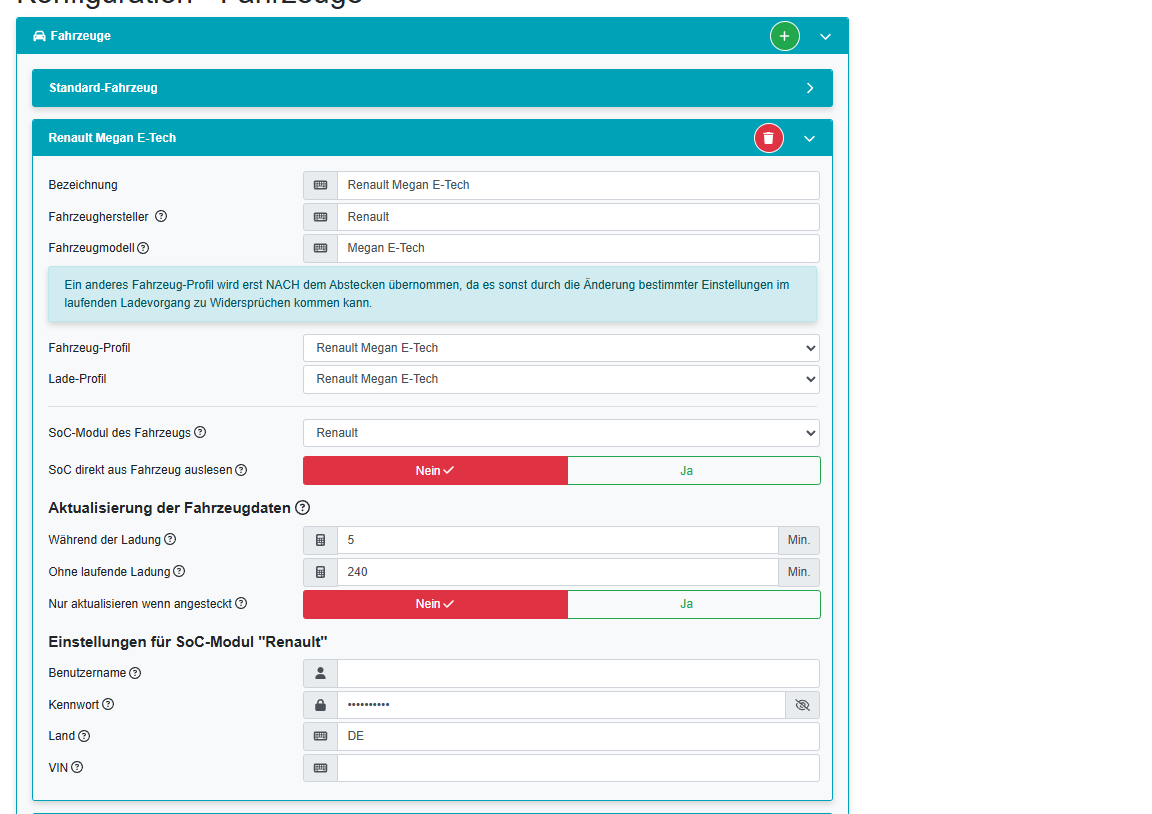The height and width of the screenshot is (814, 1152).
Task: Show help for SoC direkt aus Fahrzeug auslesen
Action: pos(241,470)
